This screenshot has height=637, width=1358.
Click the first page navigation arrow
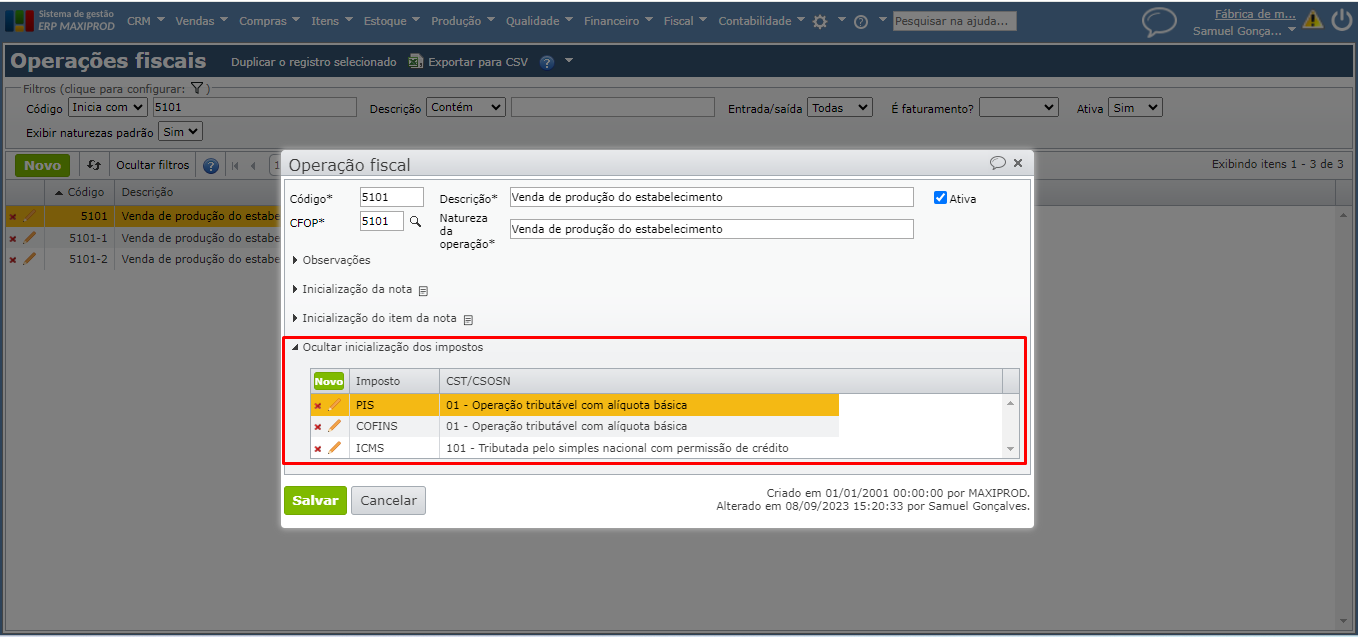236,166
